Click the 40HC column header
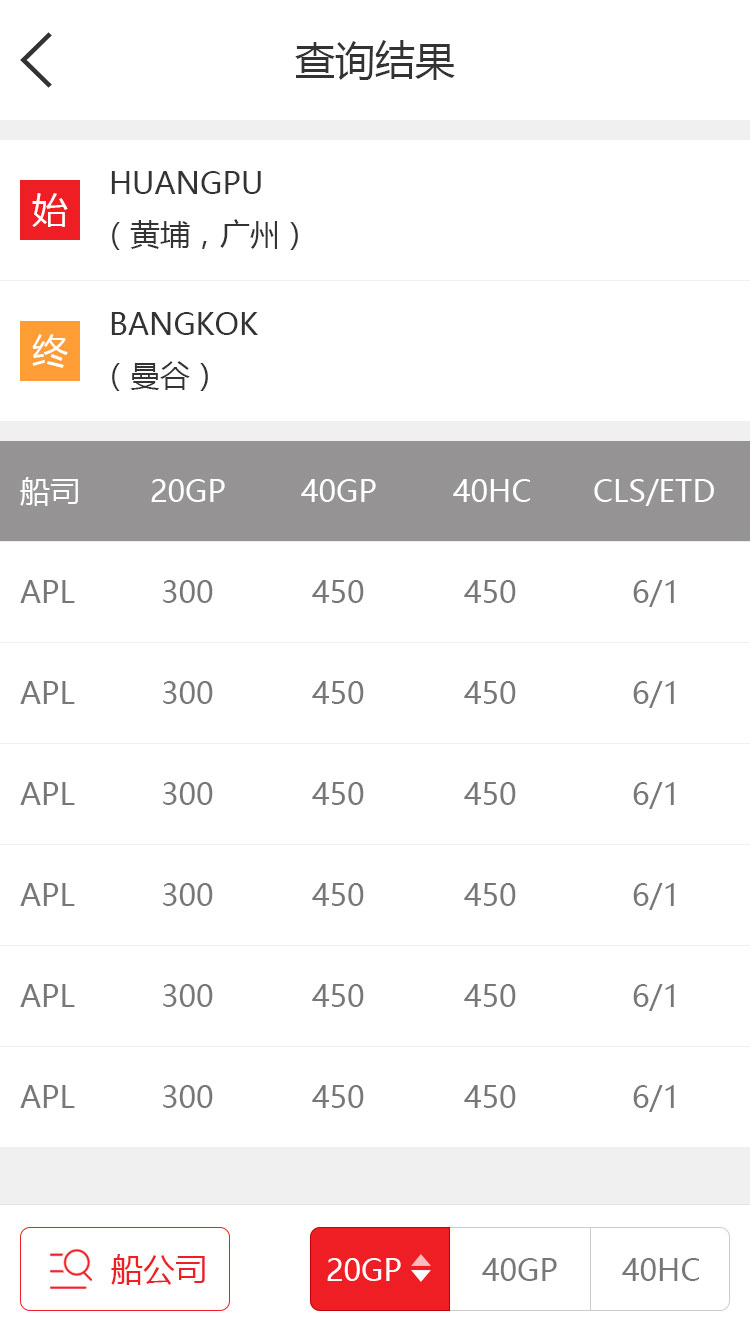The height and width of the screenshot is (1334, 750). 491,491
